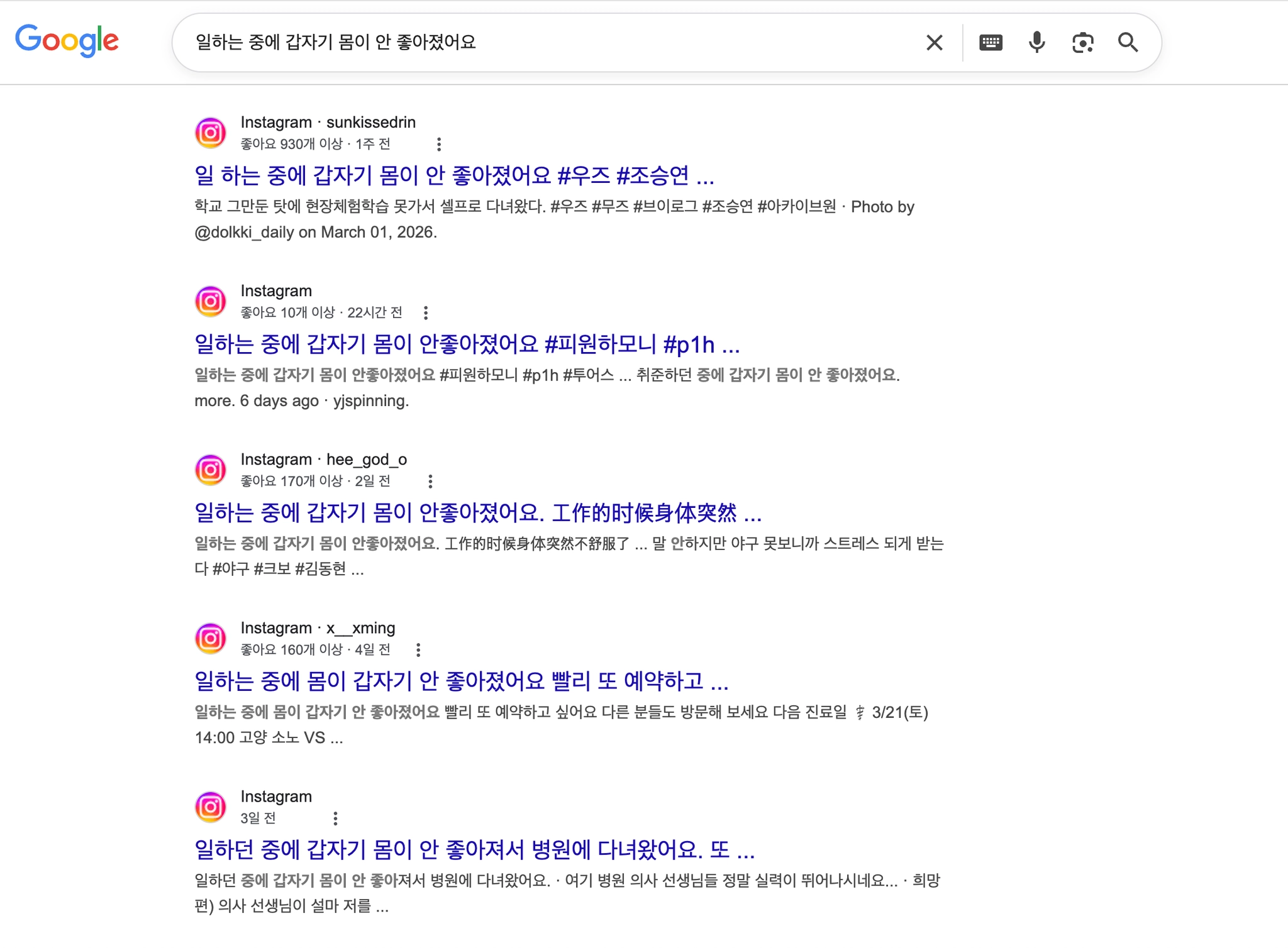Open the three-dot menu for the x__xming result
The height and width of the screenshot is (948, 1288).
pos(419,650)
